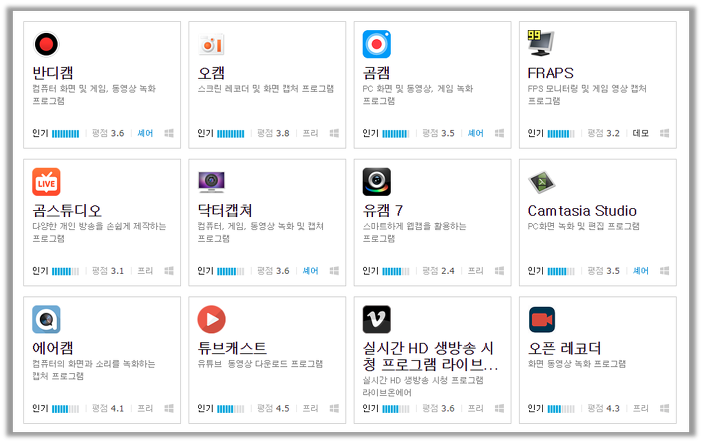Image resolution: width=702 pixels, height=443 pixels.
Task: Click Windows logo icon on 오캠 card
Action: pos(334,133)
